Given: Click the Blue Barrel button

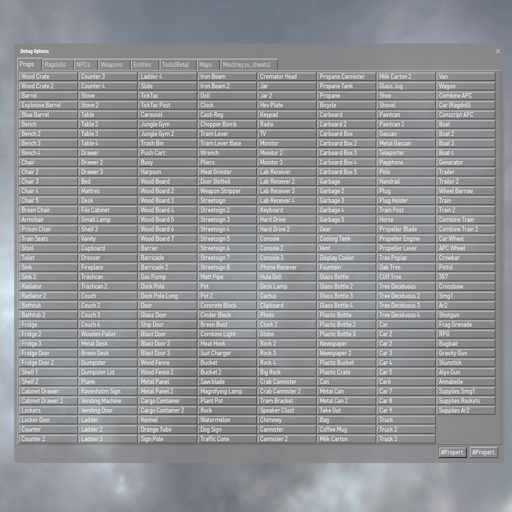Looking at the screenshot, I should (x=48, y=115).
